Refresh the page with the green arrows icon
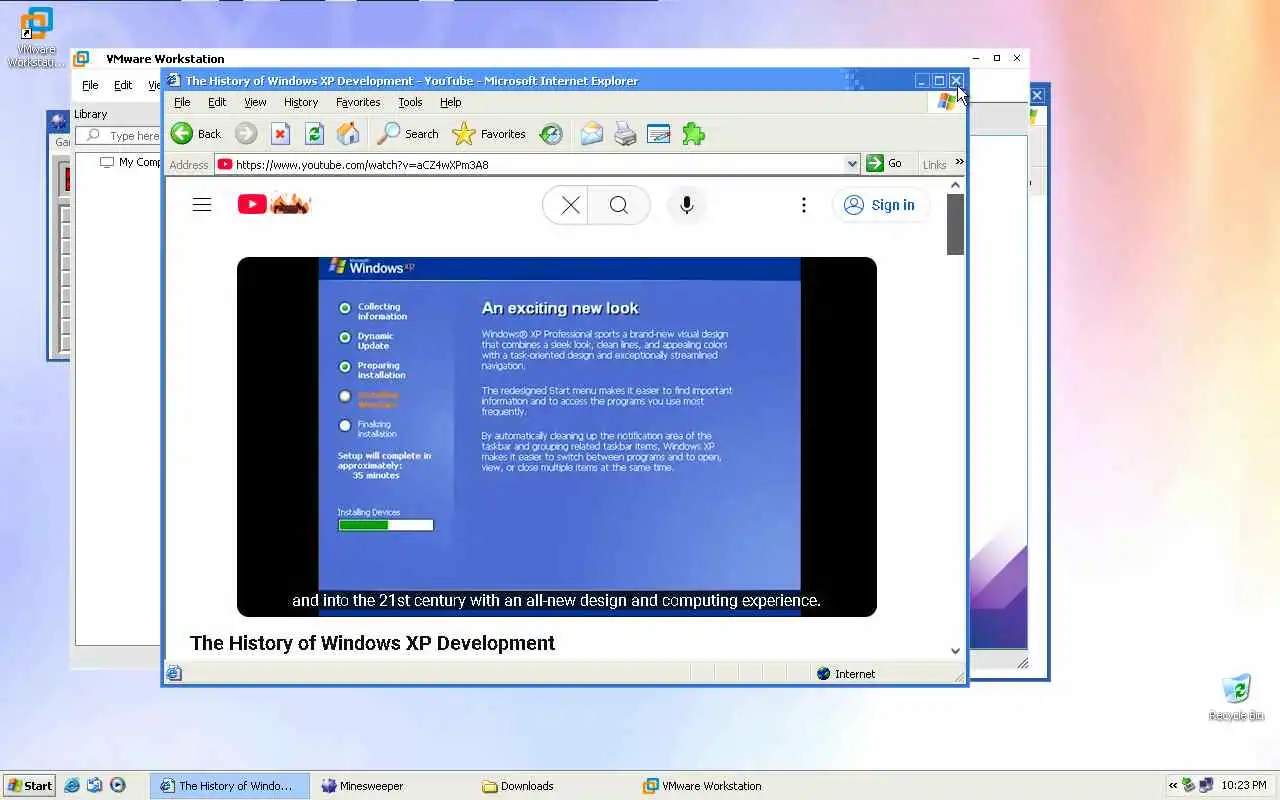Viewport: 1280px width, 800px height. click(314, 134)
